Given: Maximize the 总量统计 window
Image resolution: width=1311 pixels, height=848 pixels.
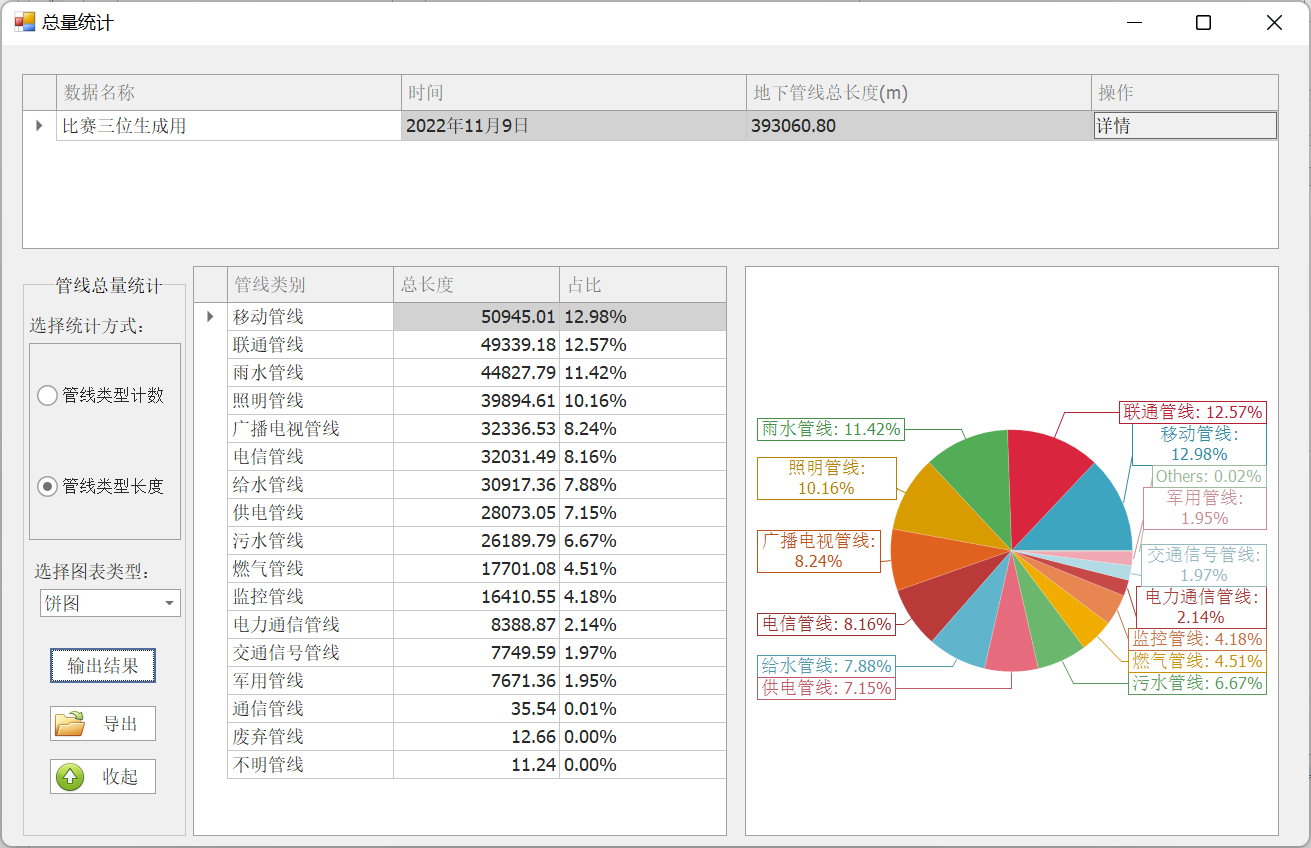Looking at the screenshot, I should pos(1203,23).
